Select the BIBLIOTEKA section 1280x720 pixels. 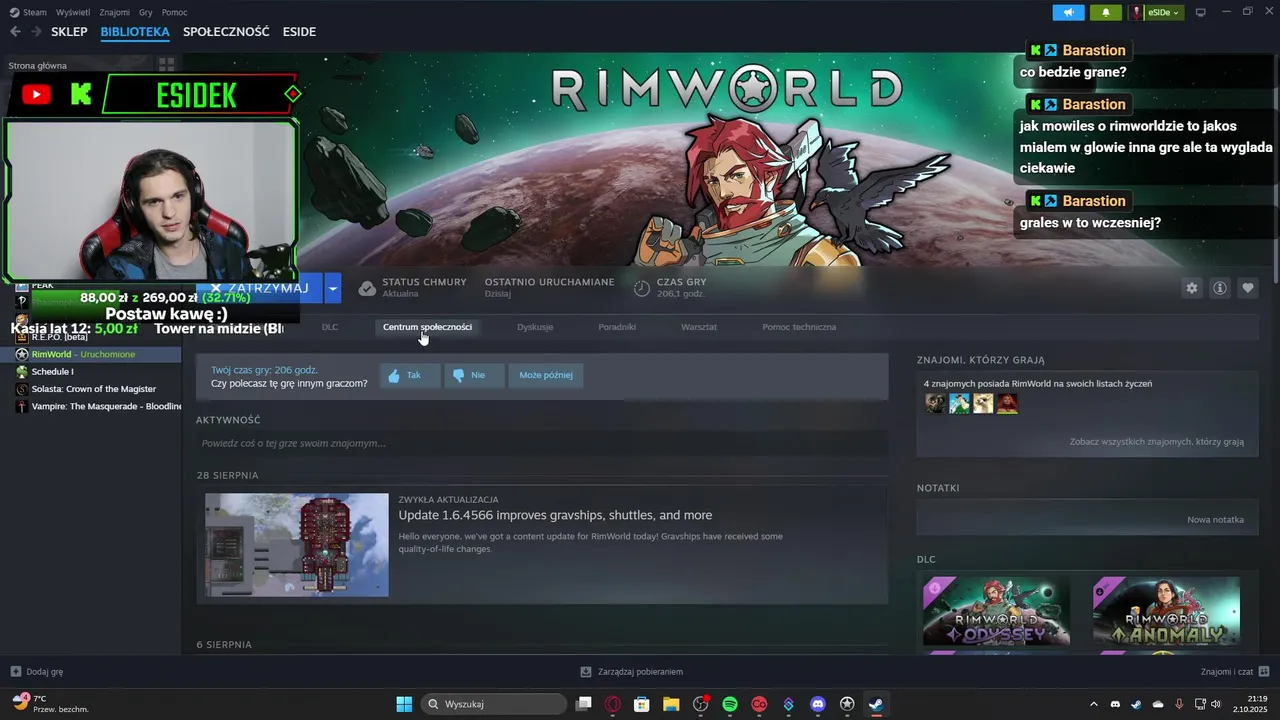click(135, 32)
